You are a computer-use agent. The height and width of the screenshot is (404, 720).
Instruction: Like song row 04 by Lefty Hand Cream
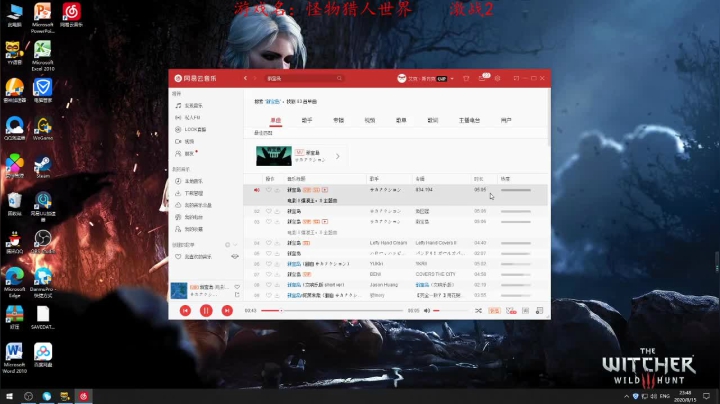tap(269, 243)
